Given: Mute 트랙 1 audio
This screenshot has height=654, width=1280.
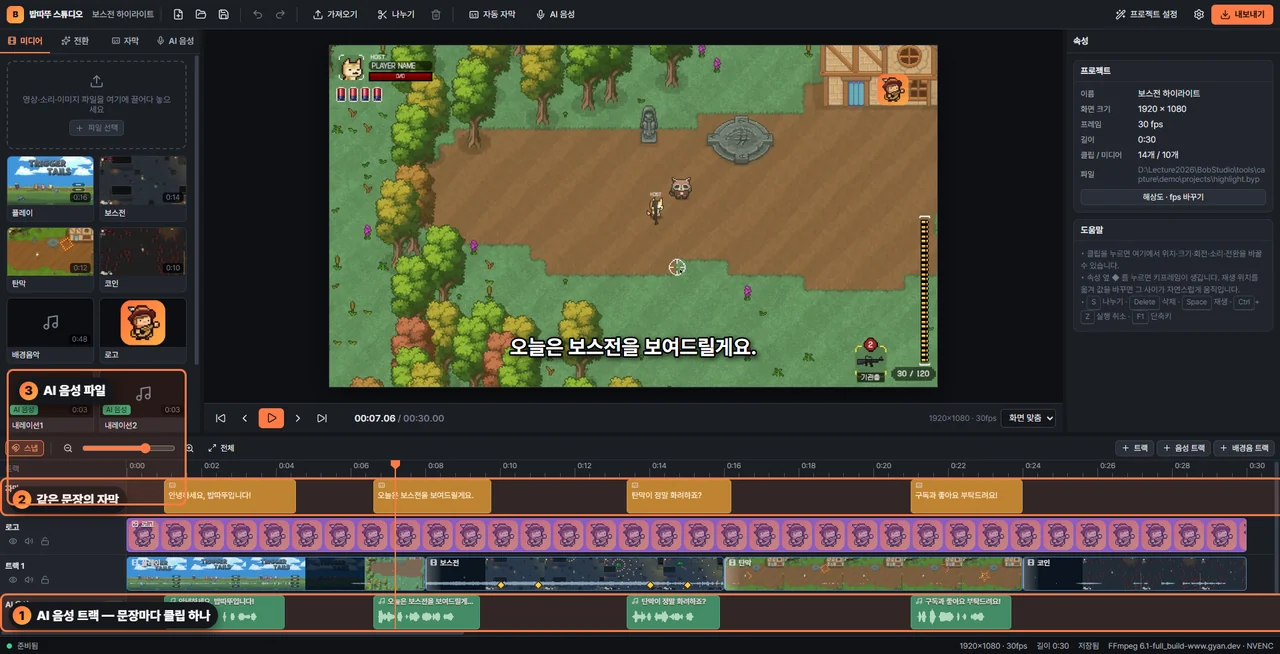Looking at the screenshot, I should [x=29, y=580].
